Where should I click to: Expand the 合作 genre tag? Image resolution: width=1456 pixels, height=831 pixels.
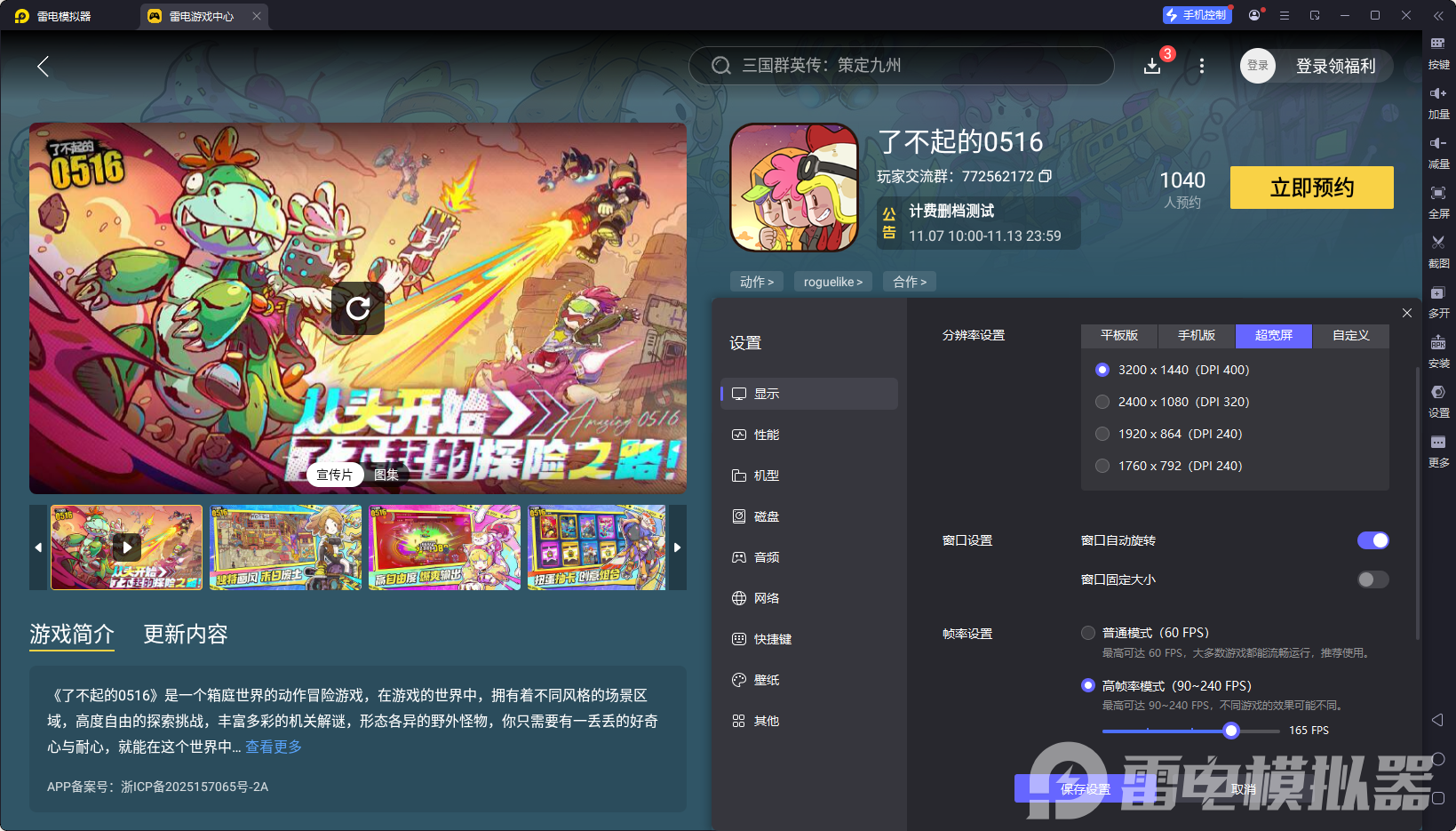910,282
